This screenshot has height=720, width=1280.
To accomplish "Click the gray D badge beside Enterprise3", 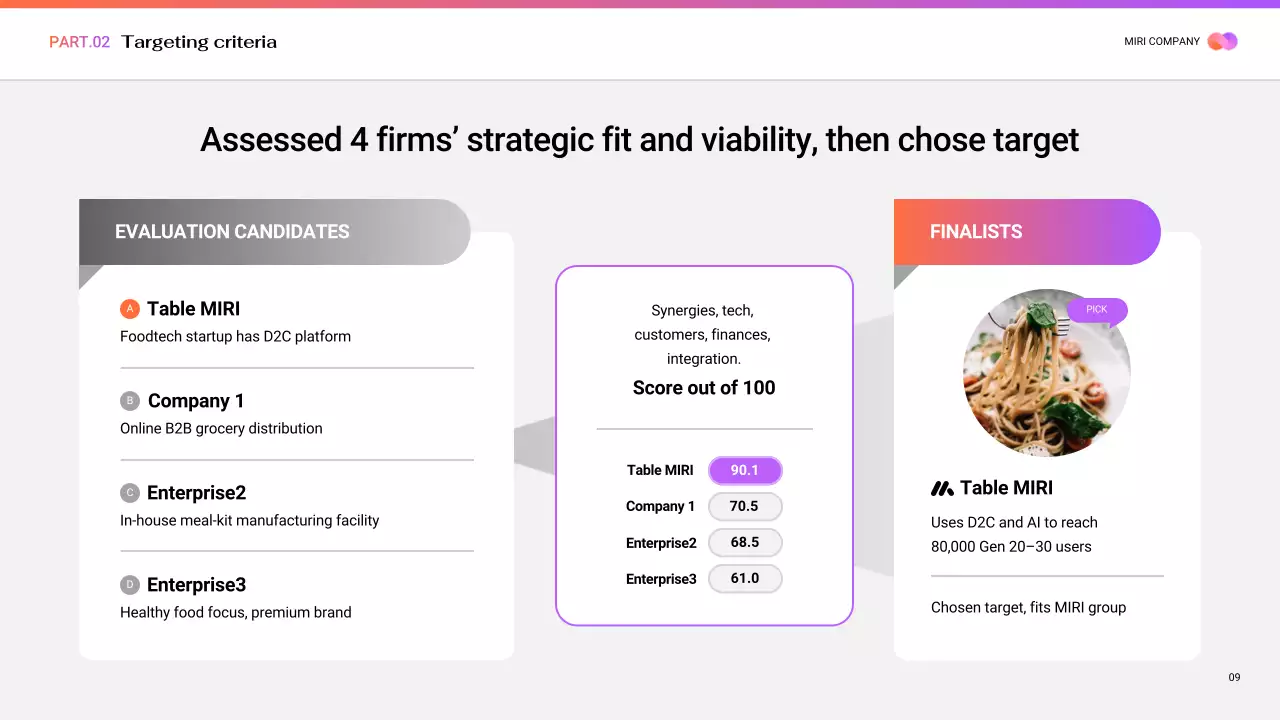I will point(130,585).
